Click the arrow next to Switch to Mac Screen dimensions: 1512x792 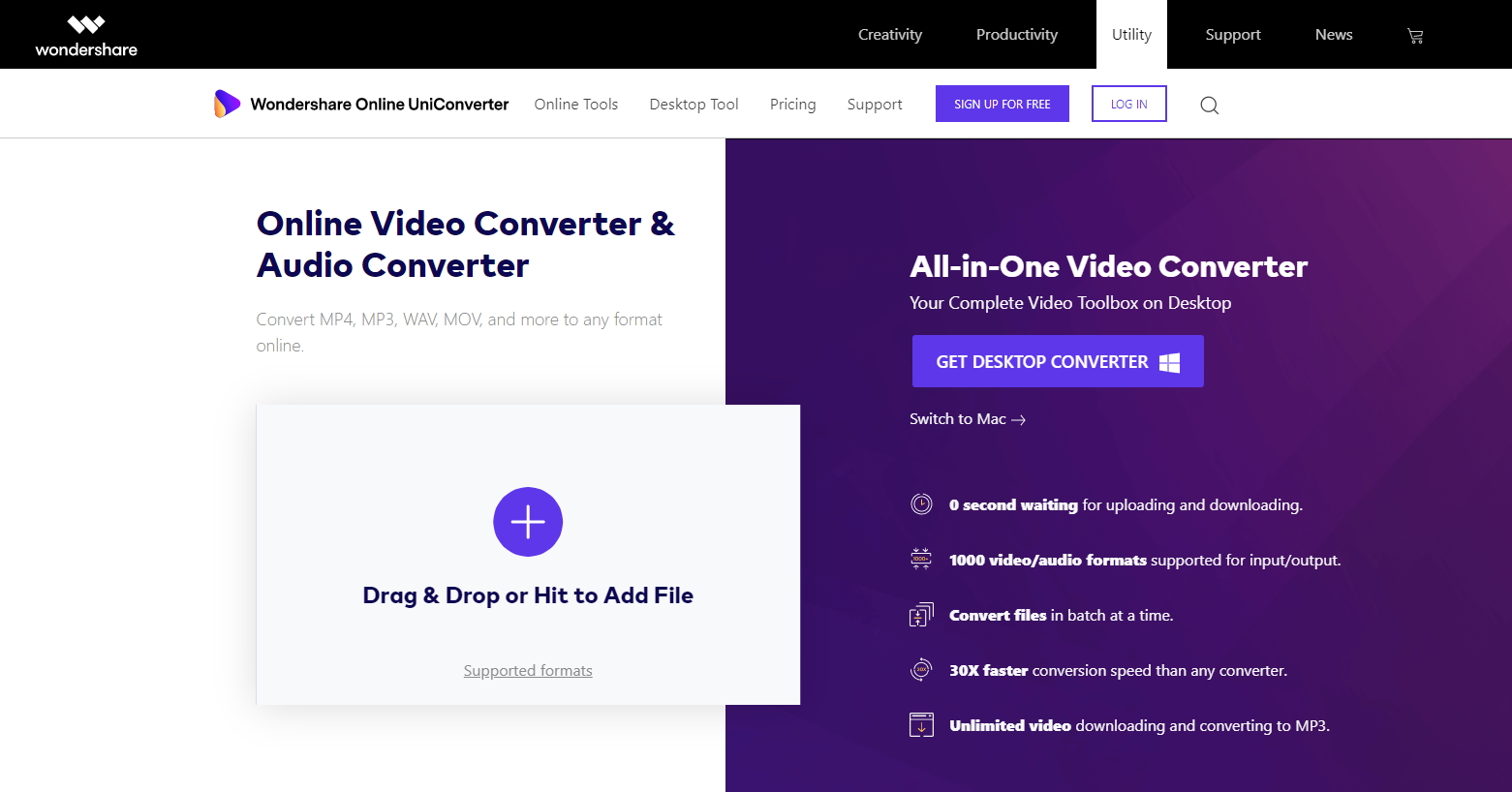point(1018,420)
